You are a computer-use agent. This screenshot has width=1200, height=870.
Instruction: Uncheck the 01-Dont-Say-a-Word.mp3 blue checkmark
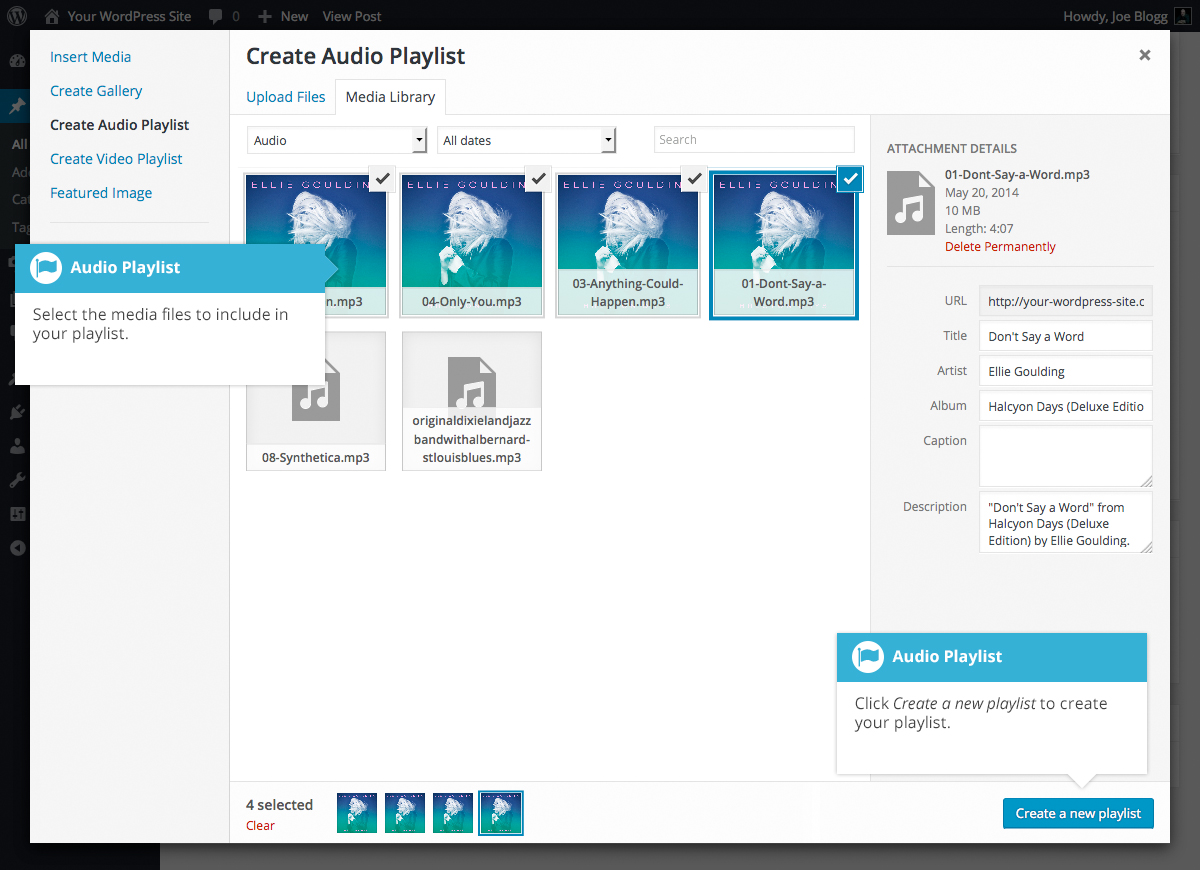pyautogui.click(x=850, y=179)
